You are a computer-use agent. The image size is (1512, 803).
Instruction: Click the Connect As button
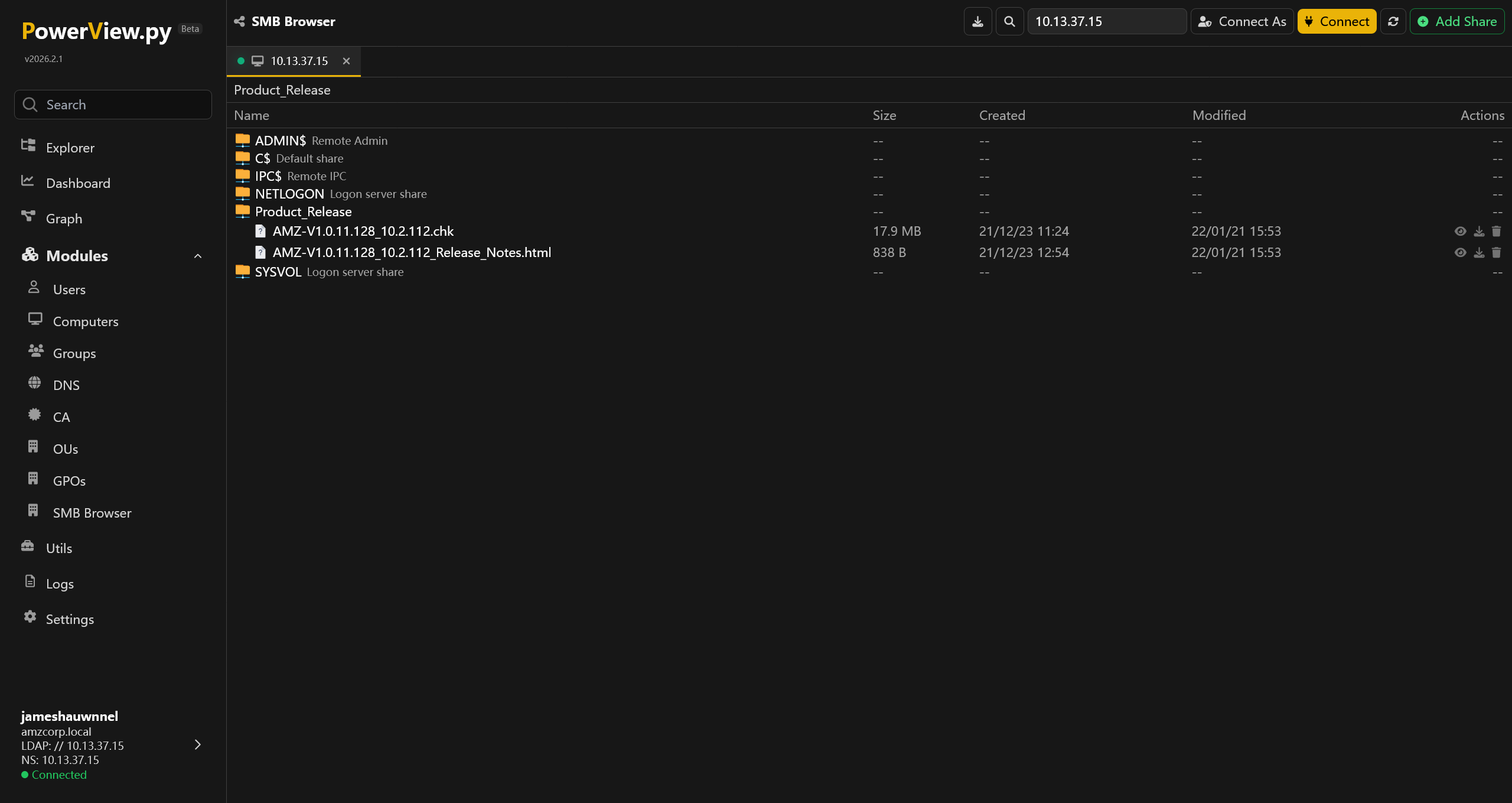click(x=1241, y=22)
